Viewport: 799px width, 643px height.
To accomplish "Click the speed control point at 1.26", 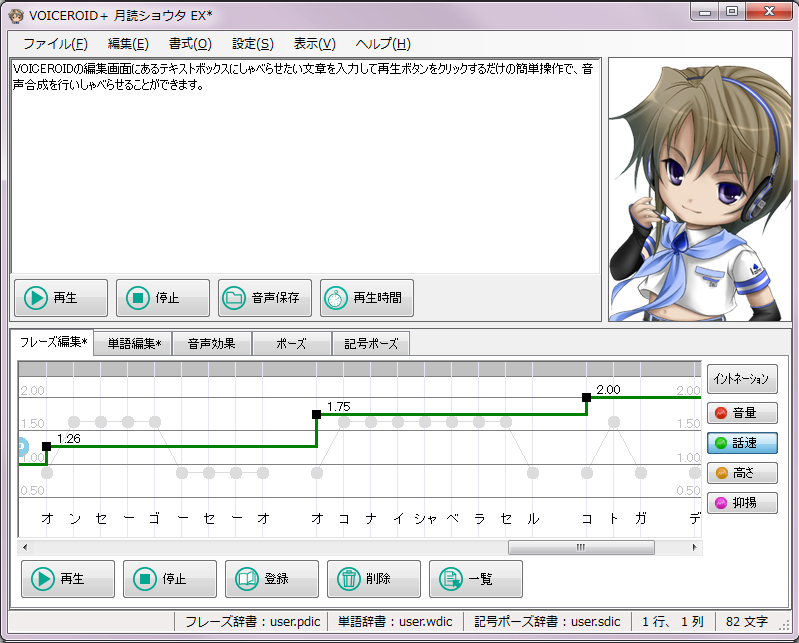I will (46, 446).
